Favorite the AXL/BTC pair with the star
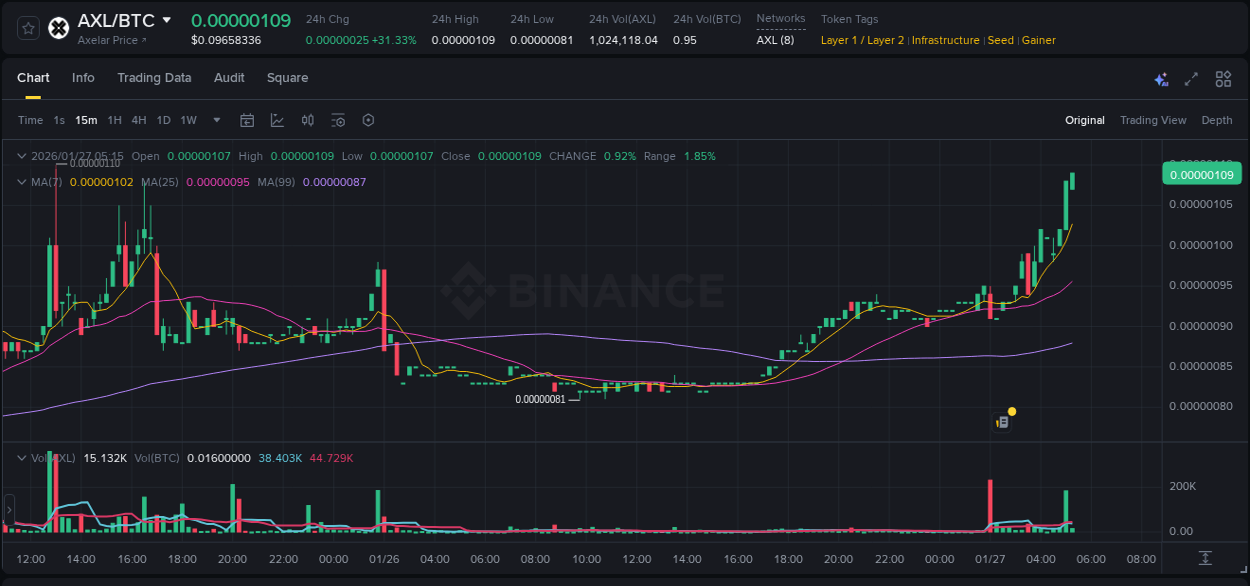1250x586 pixels. [28, 27]
